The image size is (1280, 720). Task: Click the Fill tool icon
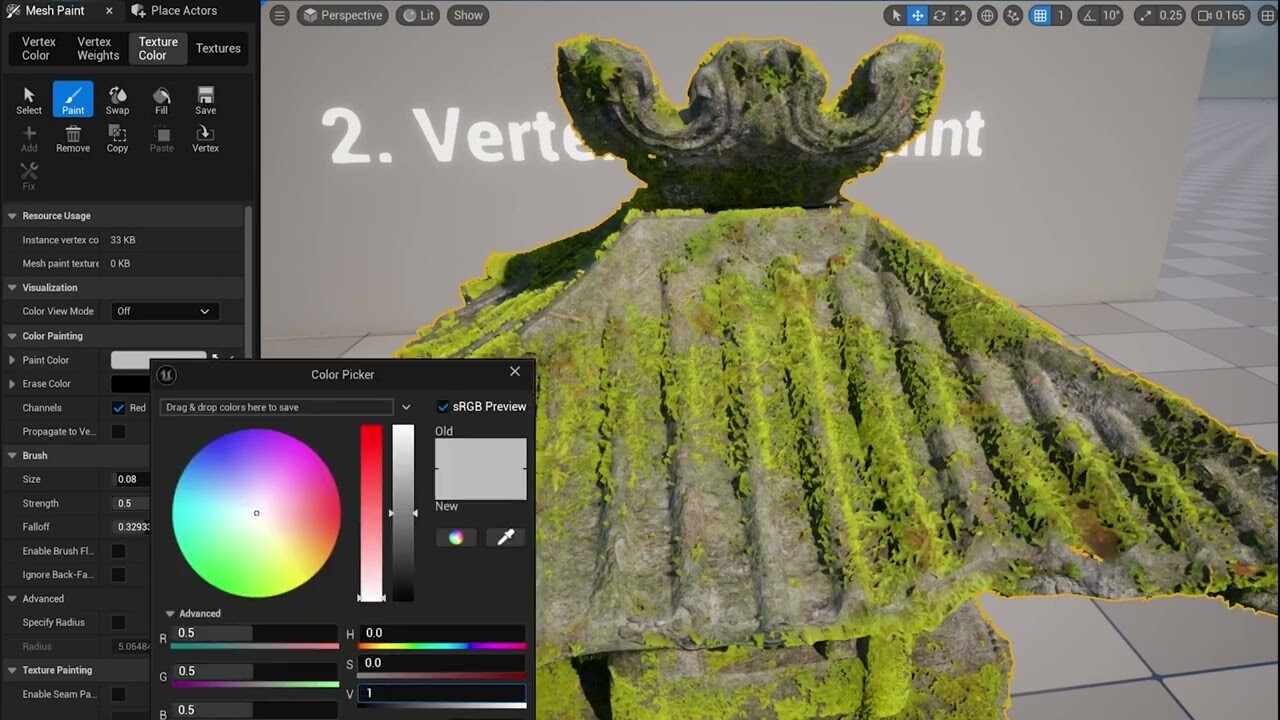(x=161, y=97)
